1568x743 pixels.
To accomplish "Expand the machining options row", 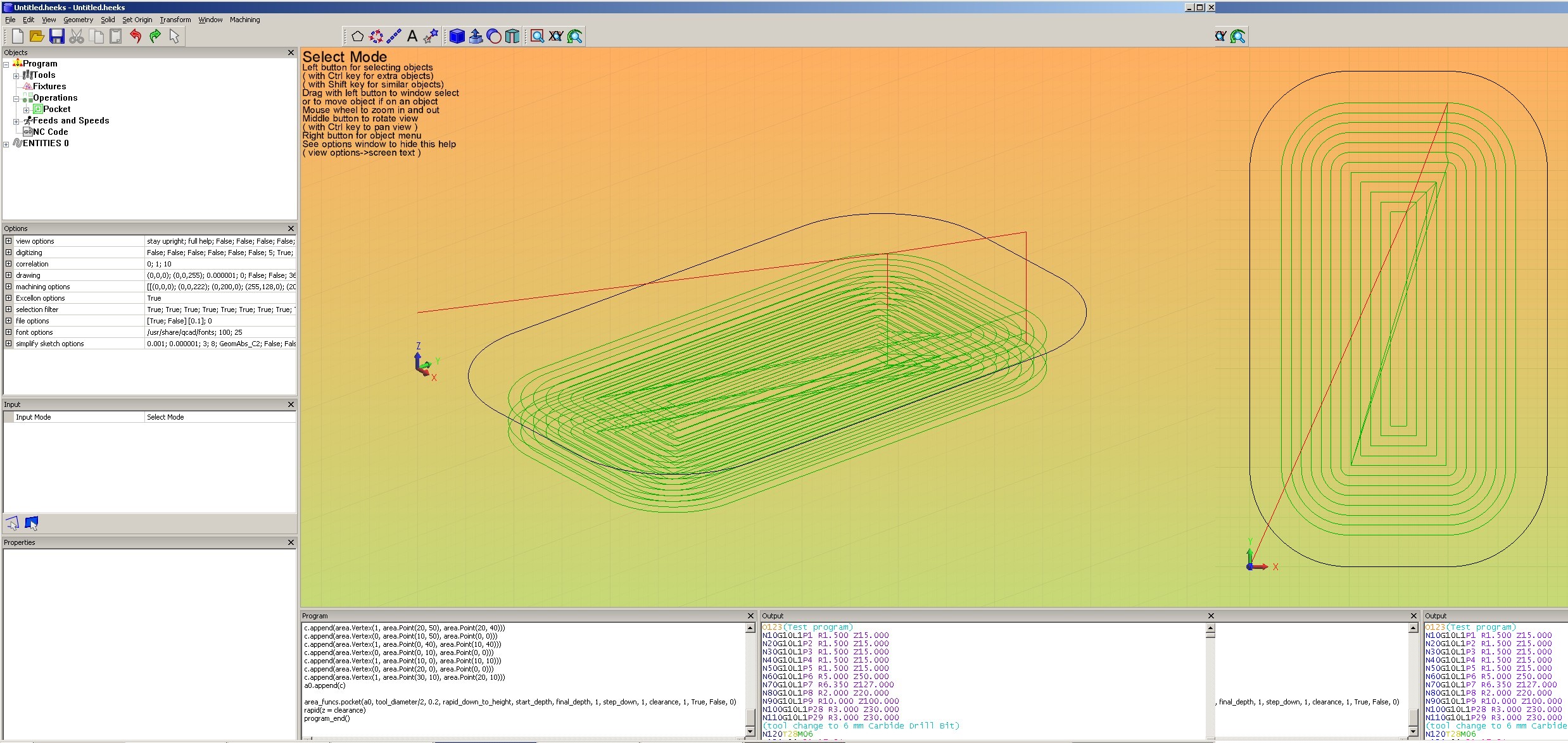I will (8, 287).
